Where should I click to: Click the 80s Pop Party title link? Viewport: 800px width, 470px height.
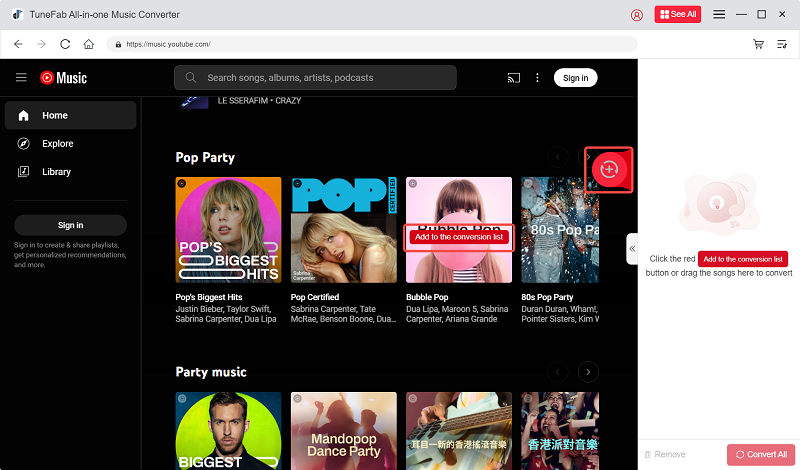click(x=547, y=297)
